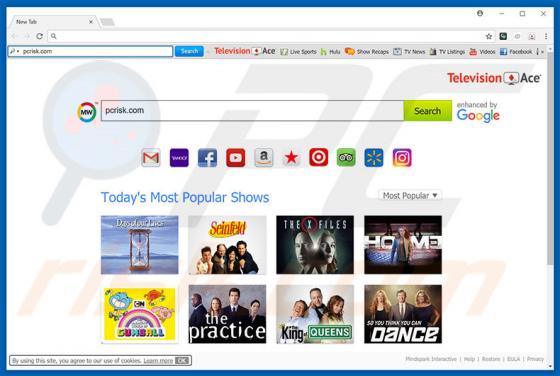Open the Chrome three-dot menu
Image resolution: width=560 pixels, height=376 pixels.
546,36
